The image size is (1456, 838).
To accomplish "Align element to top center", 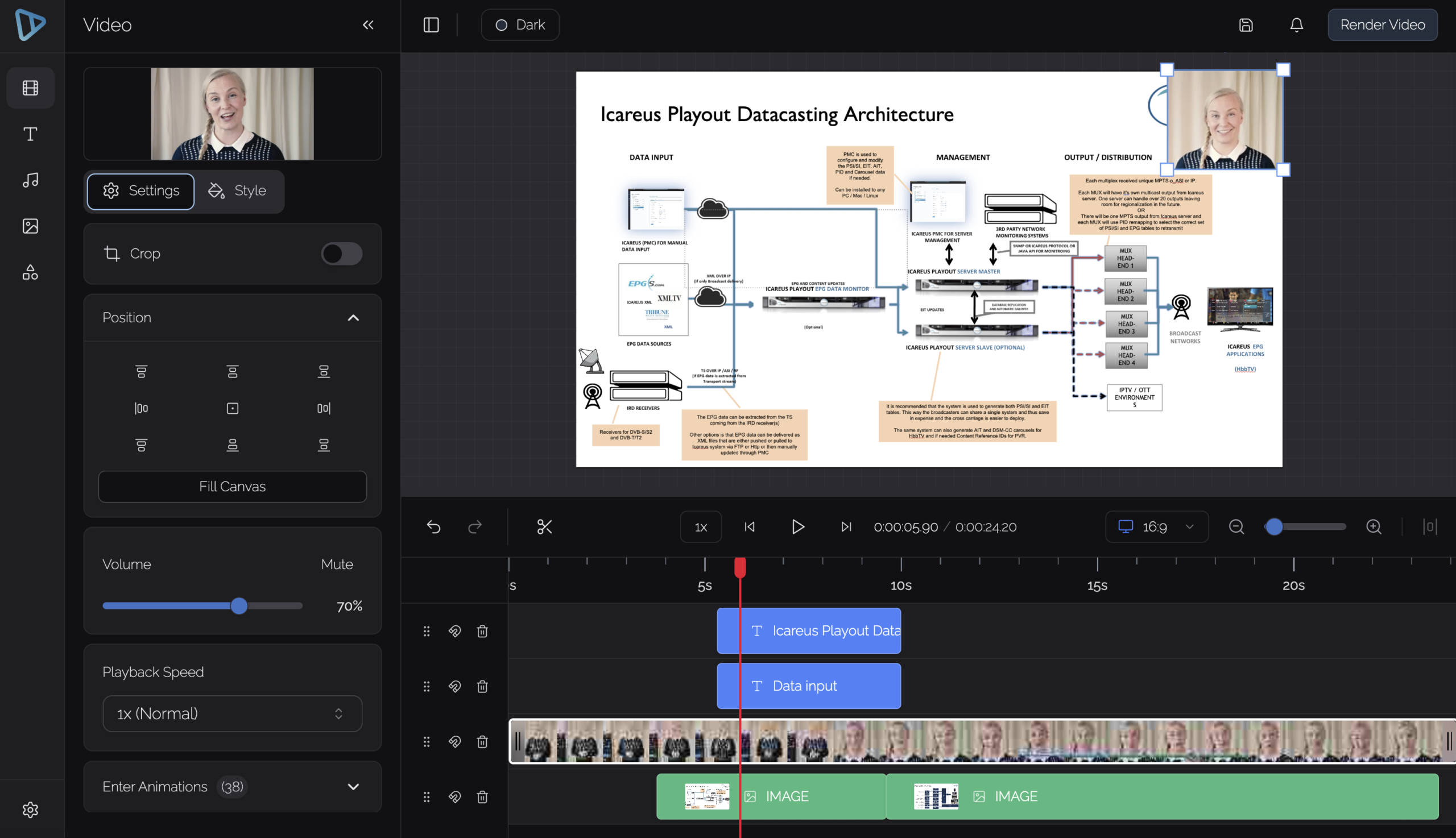I will point(233,372).
